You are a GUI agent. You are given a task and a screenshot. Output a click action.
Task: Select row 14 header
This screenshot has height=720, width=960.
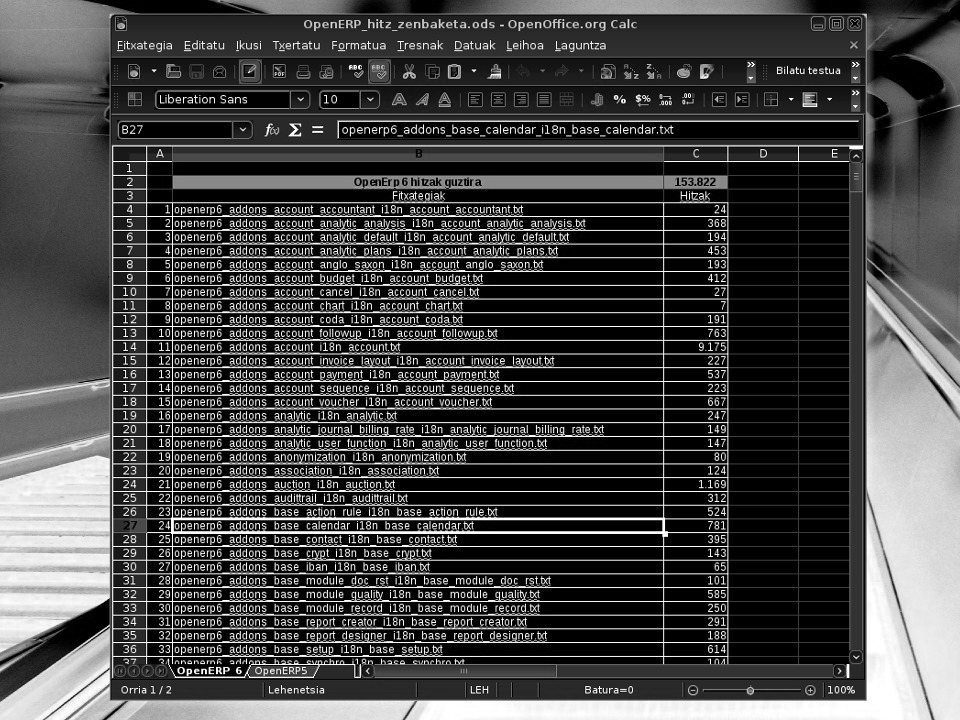tap(129, 347)
